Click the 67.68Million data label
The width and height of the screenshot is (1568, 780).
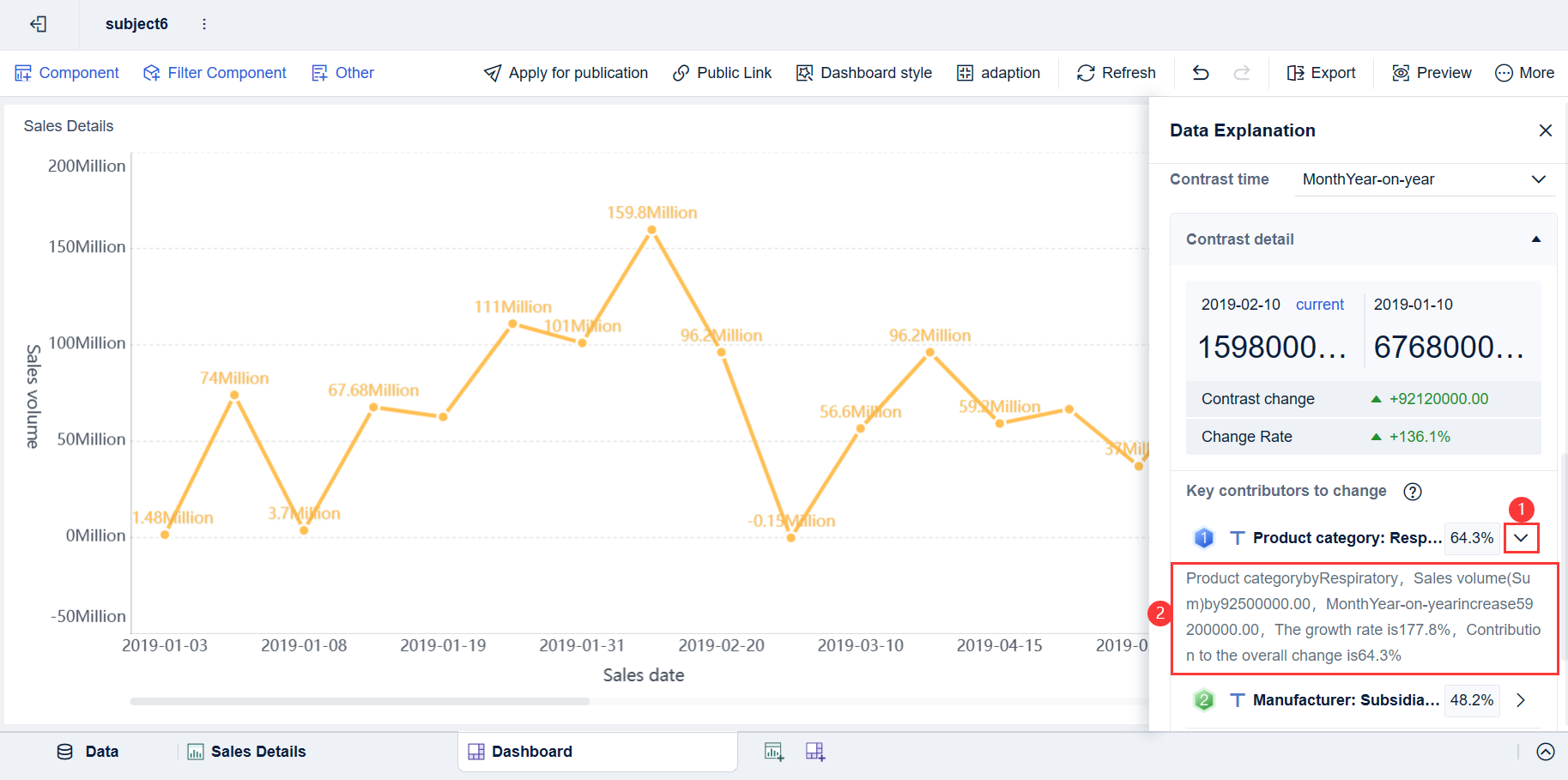click(x=373, y=390)
